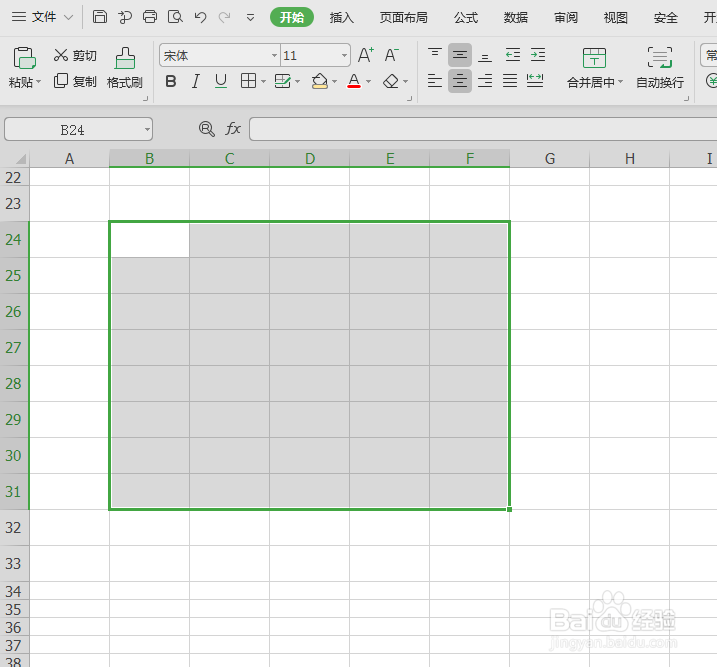Expand the Merge and Center dropdown arrow
Image resolution: width=717 pixels, height=667 pixels.
(x=621, y=82)
